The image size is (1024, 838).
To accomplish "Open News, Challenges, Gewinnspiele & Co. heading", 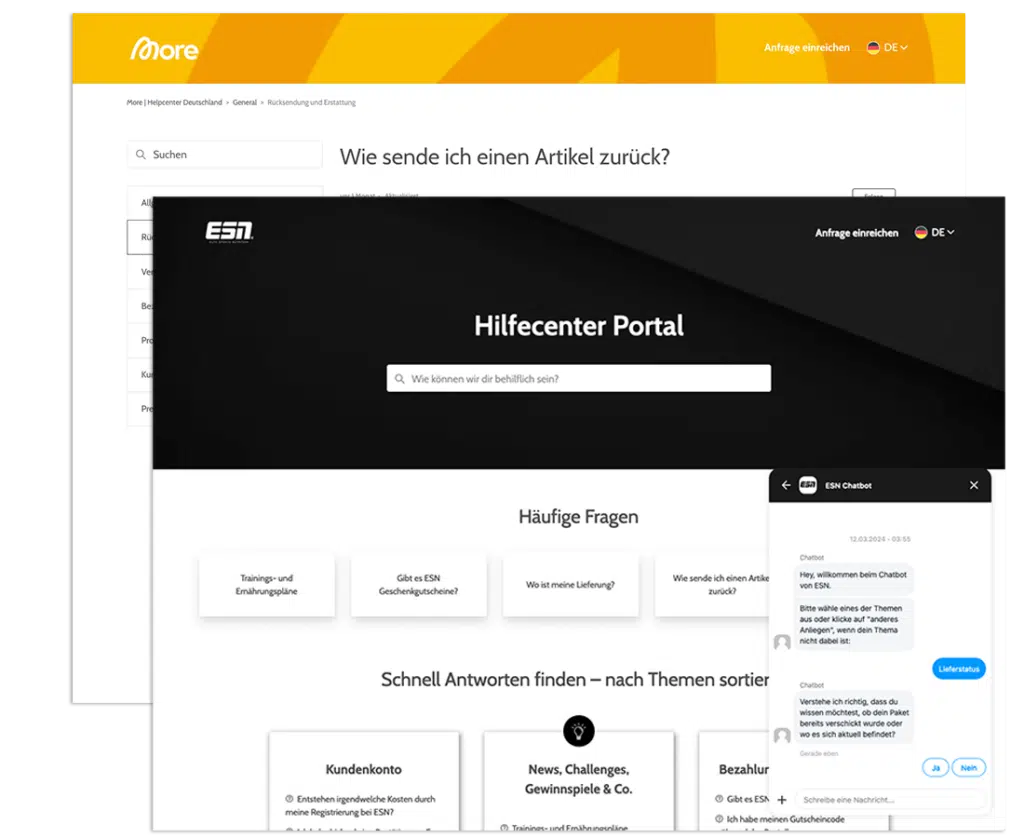I will pyautogui.click(x=579, y=779).
